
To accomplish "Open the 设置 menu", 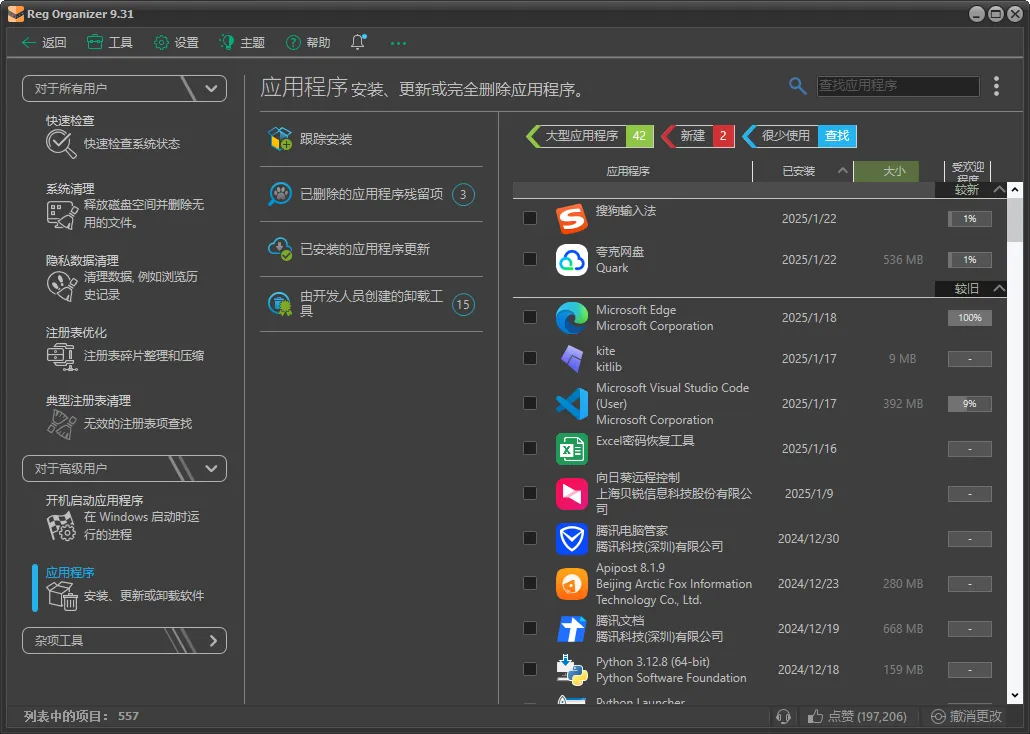I will point(176,43).
